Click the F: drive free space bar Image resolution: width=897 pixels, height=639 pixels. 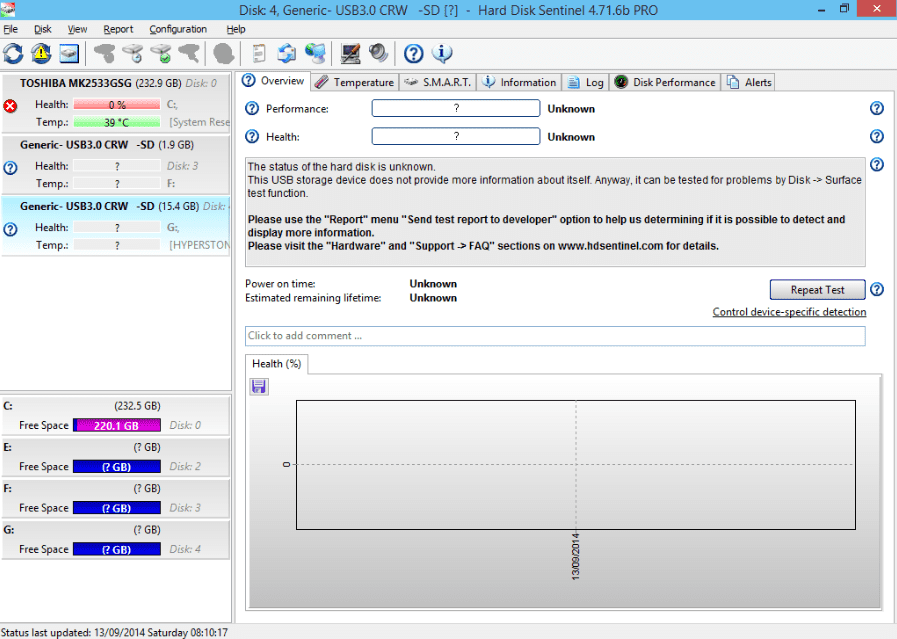coord(117,507)
